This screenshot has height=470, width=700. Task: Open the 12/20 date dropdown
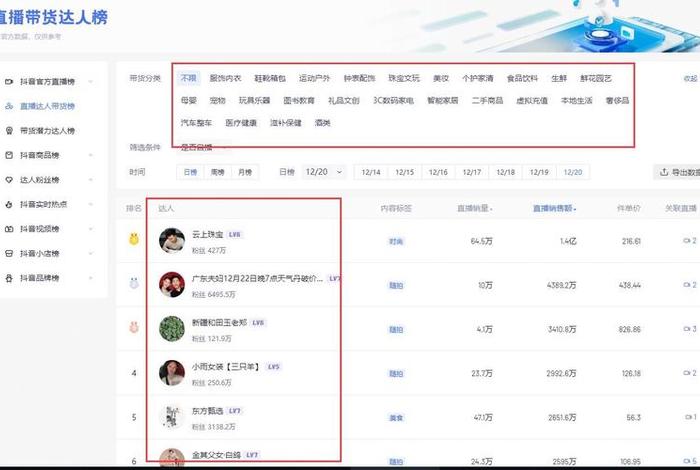tap(324, 172)
